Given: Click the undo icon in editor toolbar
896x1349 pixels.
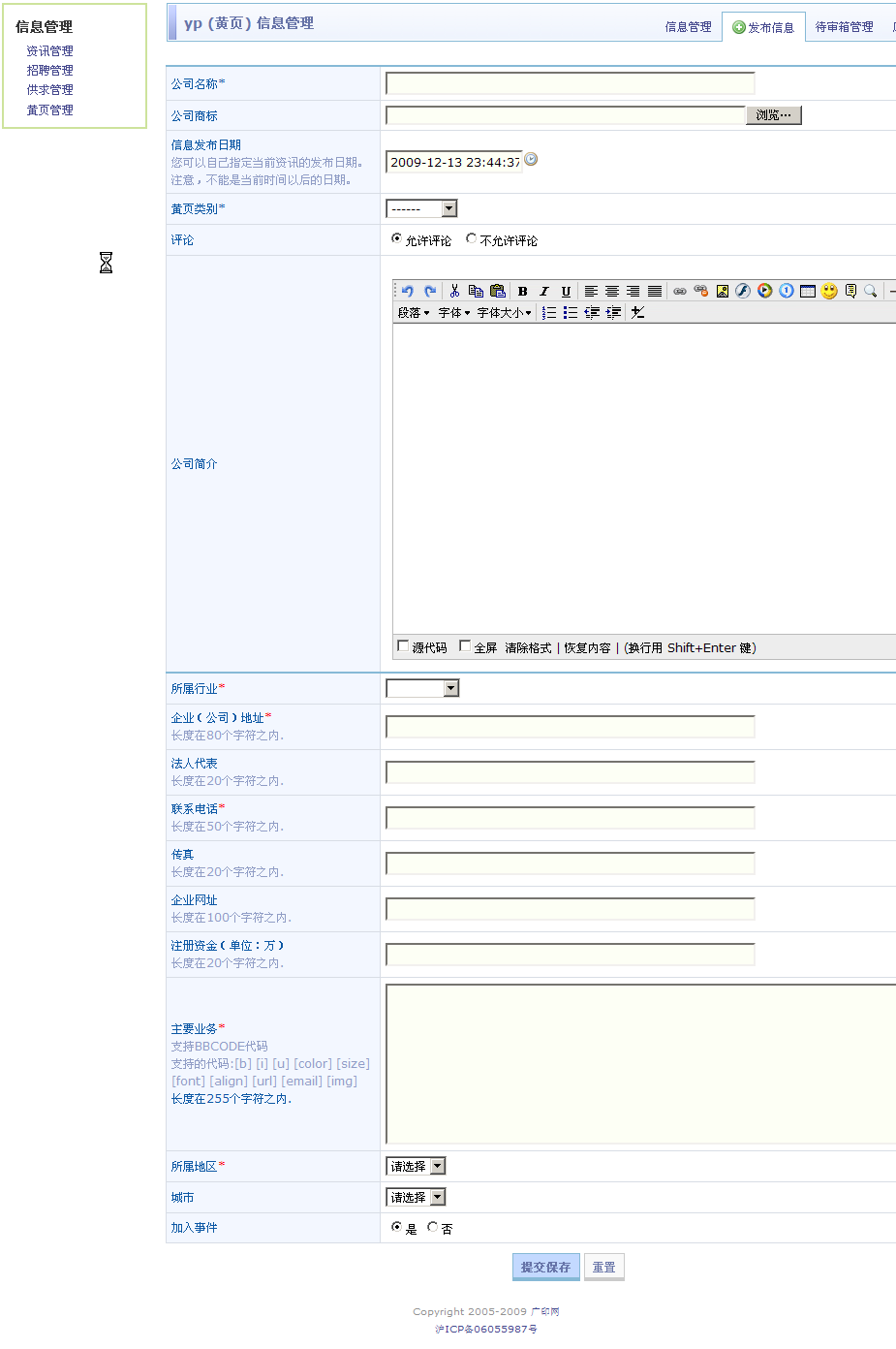Looking at the screenshot, I should tap(408, 291).
